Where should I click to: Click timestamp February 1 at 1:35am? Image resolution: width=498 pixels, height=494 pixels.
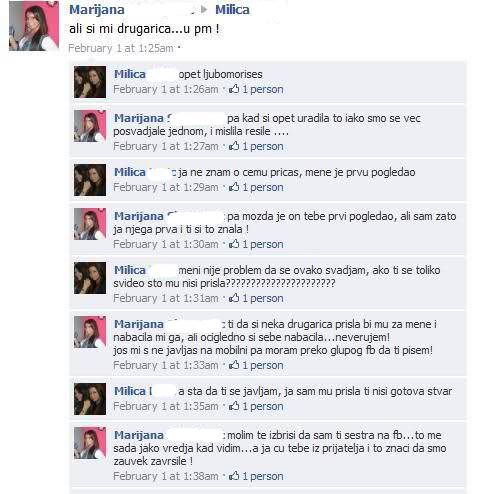pos(166,406)
